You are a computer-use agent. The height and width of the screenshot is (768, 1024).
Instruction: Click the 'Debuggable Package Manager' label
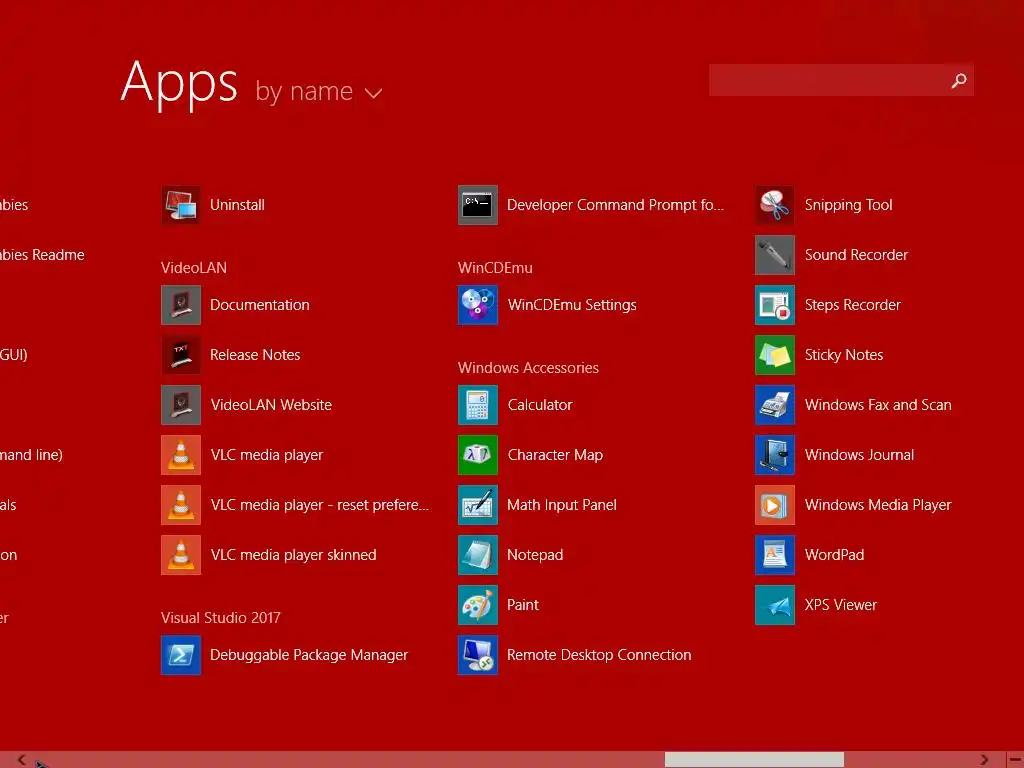point(309,655)
